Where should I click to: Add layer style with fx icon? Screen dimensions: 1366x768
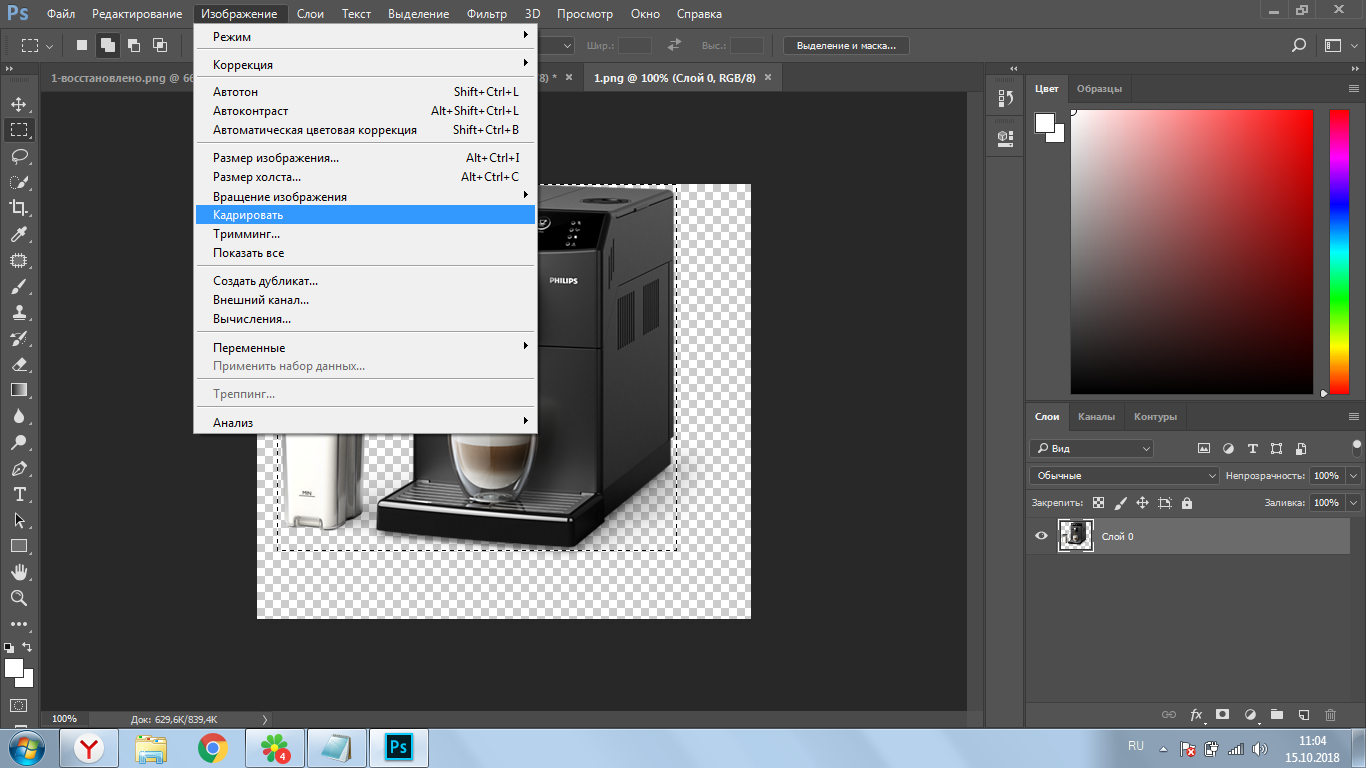[1196, 715]
